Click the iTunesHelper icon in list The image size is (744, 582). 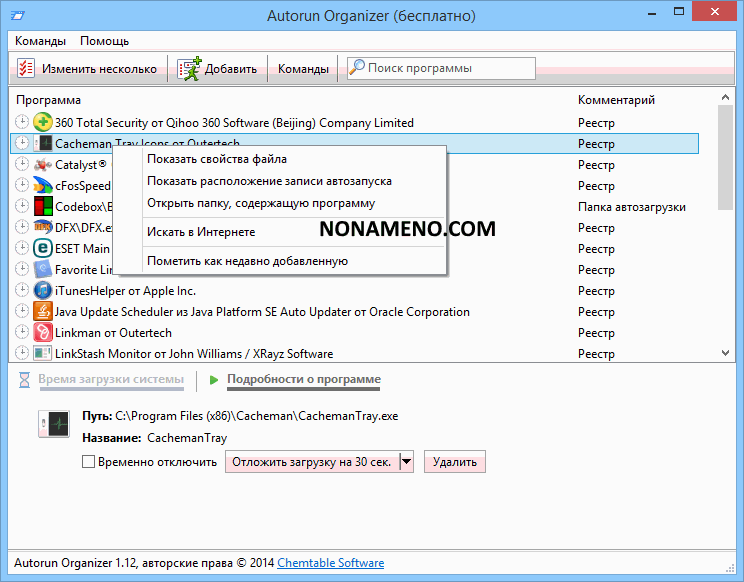point(43,291)
